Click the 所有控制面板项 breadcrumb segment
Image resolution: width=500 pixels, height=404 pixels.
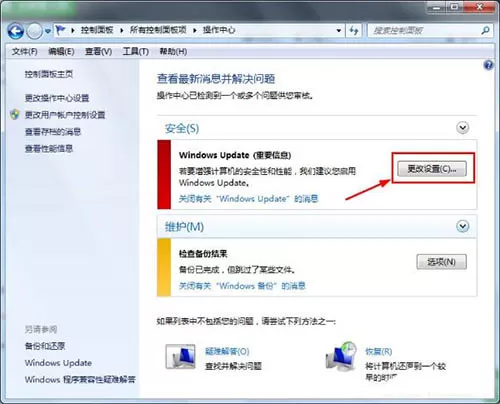(158, 30)
